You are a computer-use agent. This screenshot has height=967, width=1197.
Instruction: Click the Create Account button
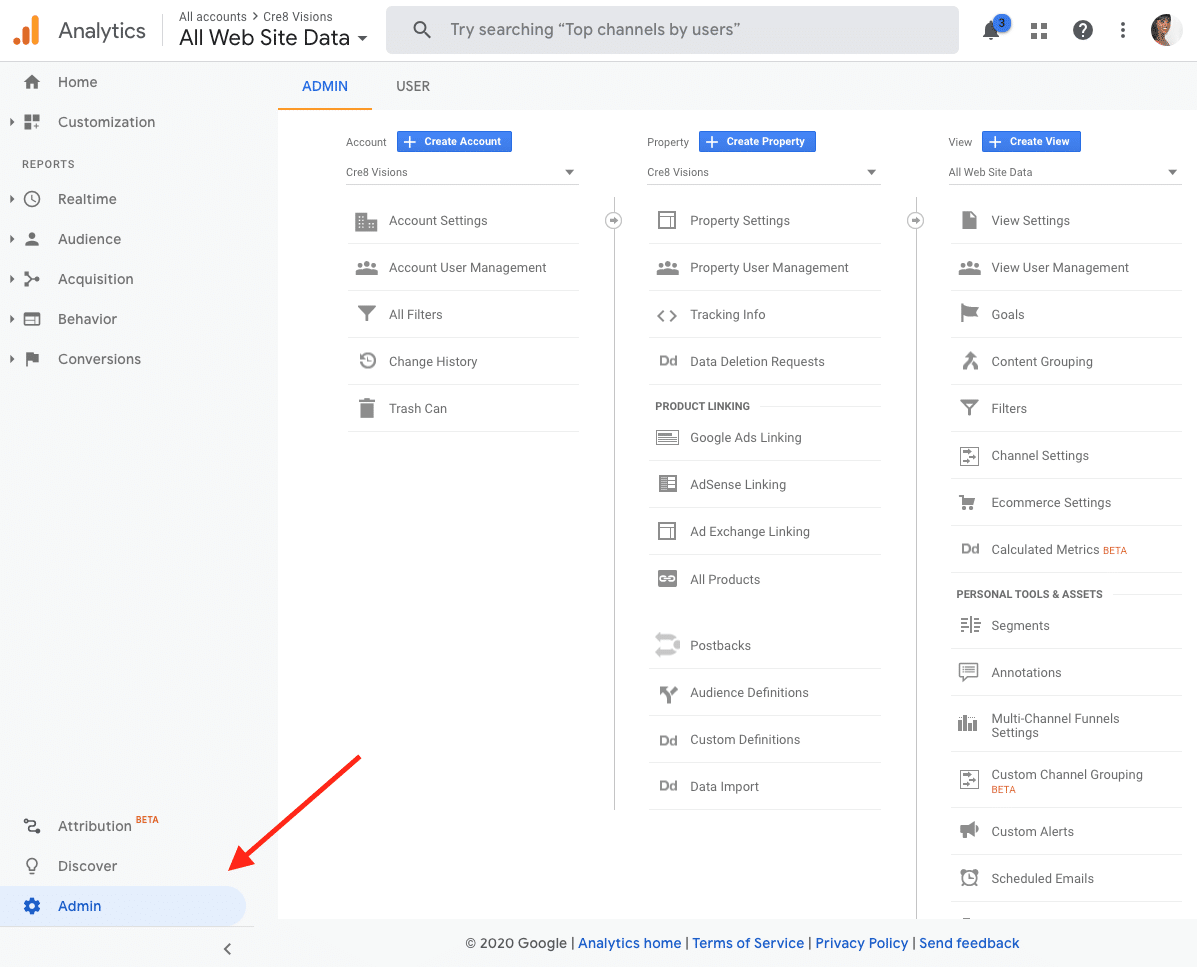click(454, 141)
